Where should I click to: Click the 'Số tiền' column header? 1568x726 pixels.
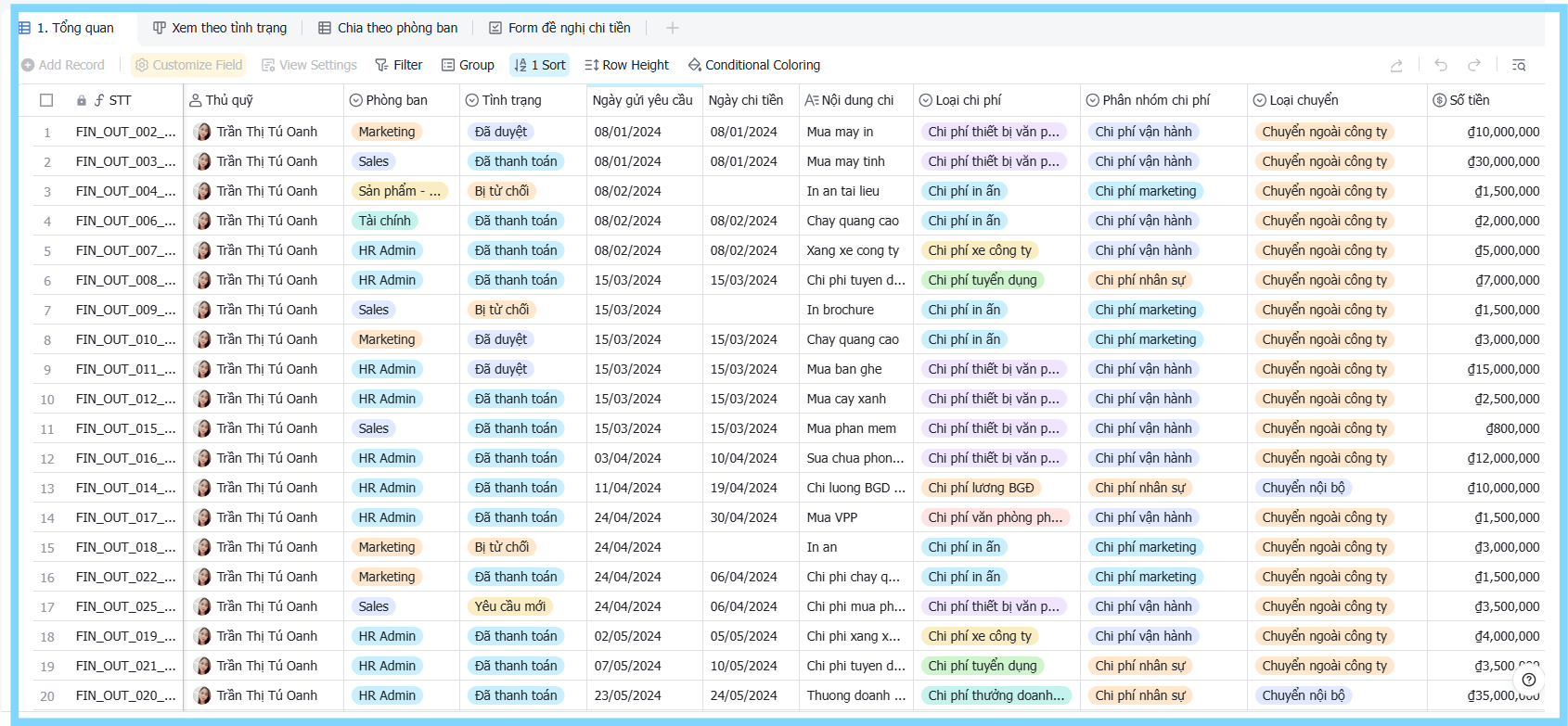click(1486, 100)
